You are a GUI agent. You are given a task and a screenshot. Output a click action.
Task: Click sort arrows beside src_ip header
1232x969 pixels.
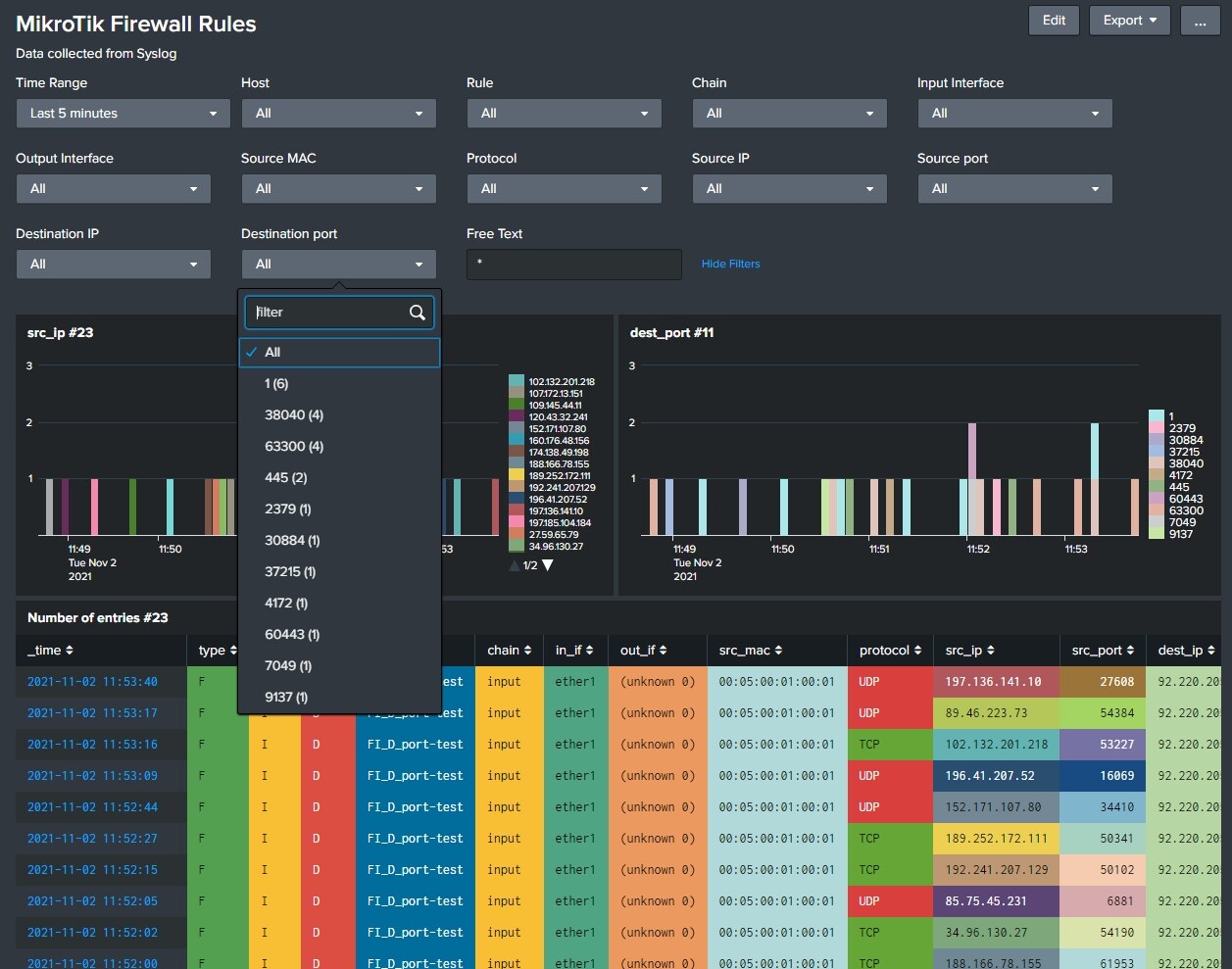[x=990, y=651]
